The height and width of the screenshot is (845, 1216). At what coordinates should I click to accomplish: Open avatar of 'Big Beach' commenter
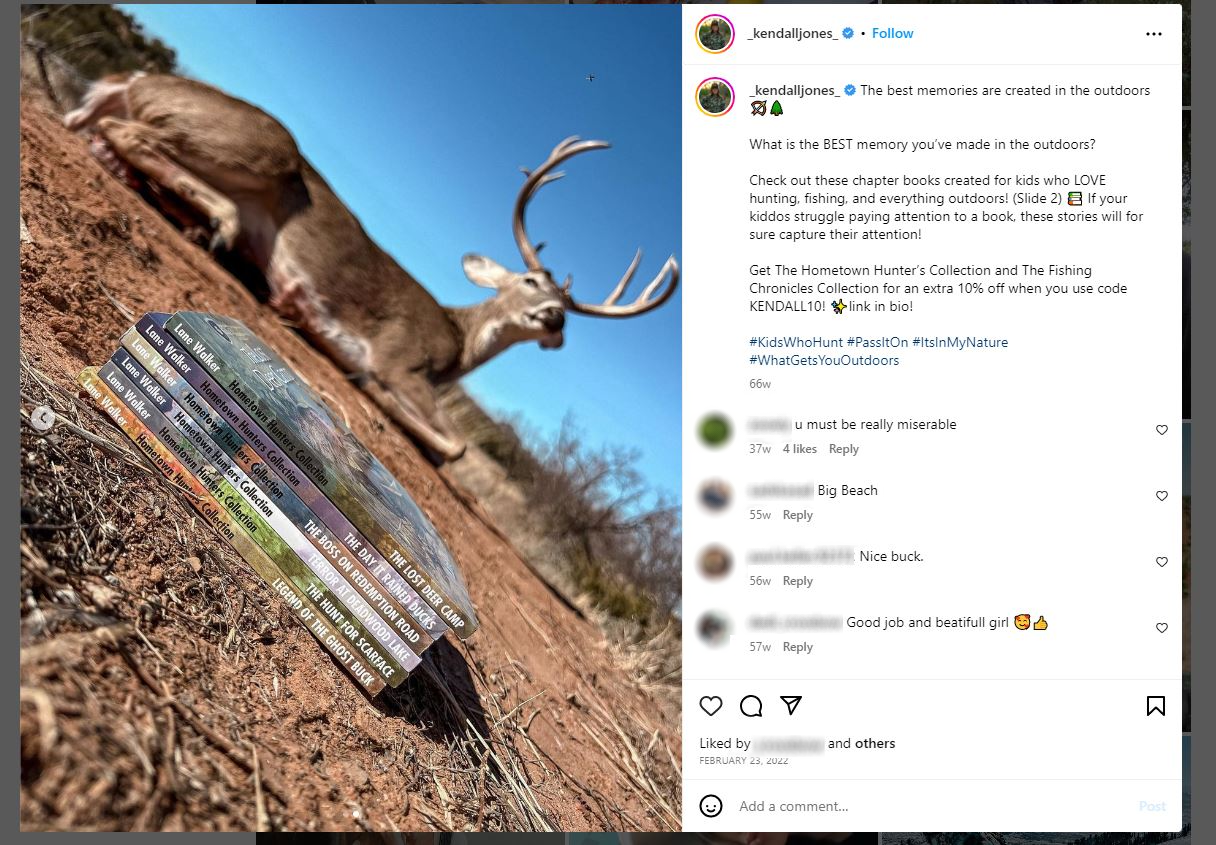pyautogui.click(x=715, y=497)
